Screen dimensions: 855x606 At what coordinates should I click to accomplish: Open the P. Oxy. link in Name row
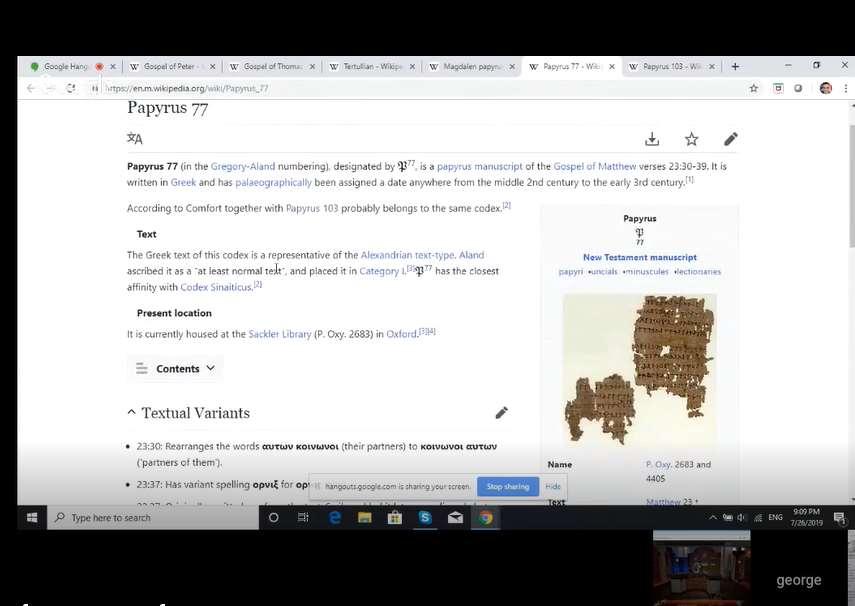[658, 464]
